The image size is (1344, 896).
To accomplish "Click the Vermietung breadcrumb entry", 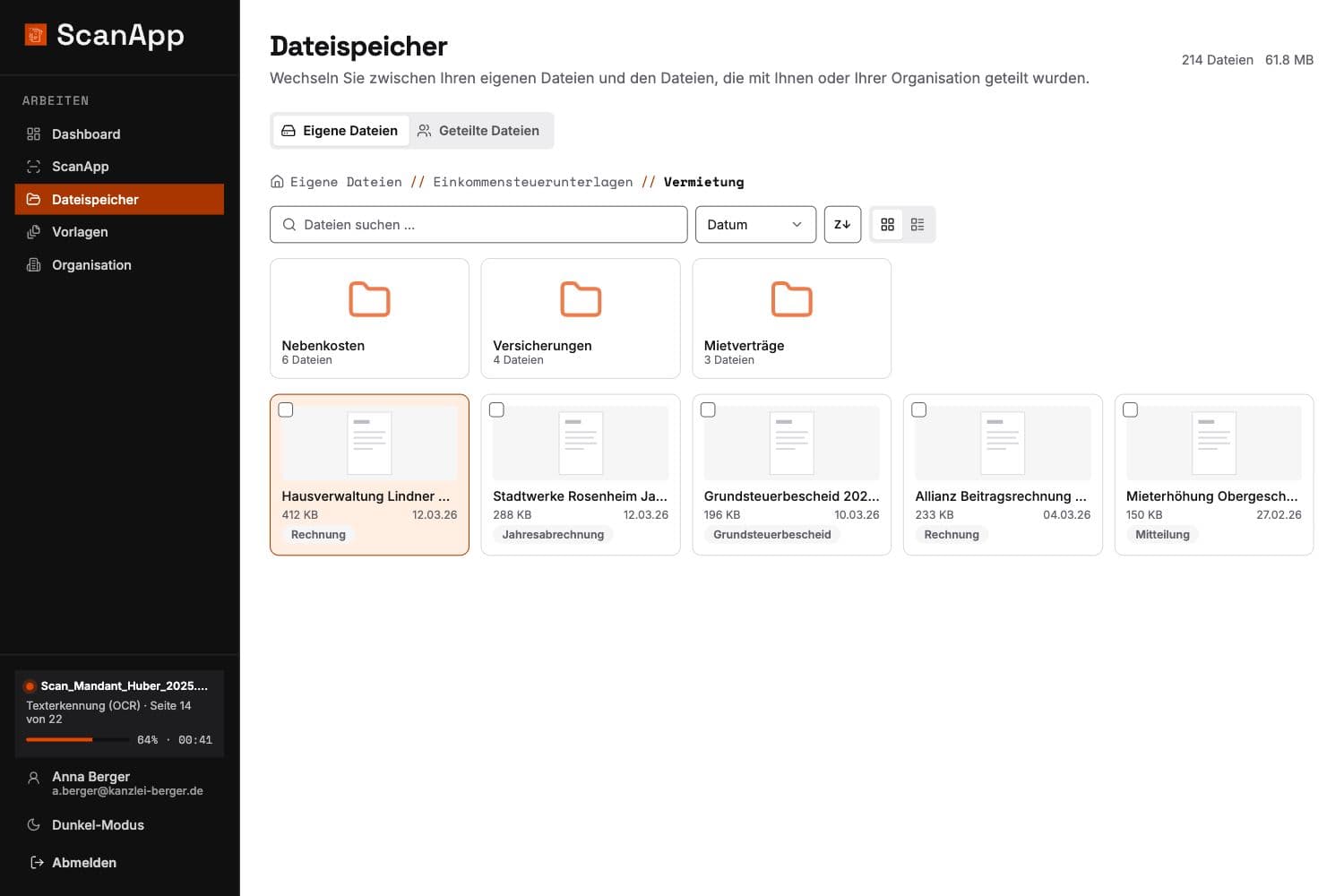I will (x=703, y=182).
